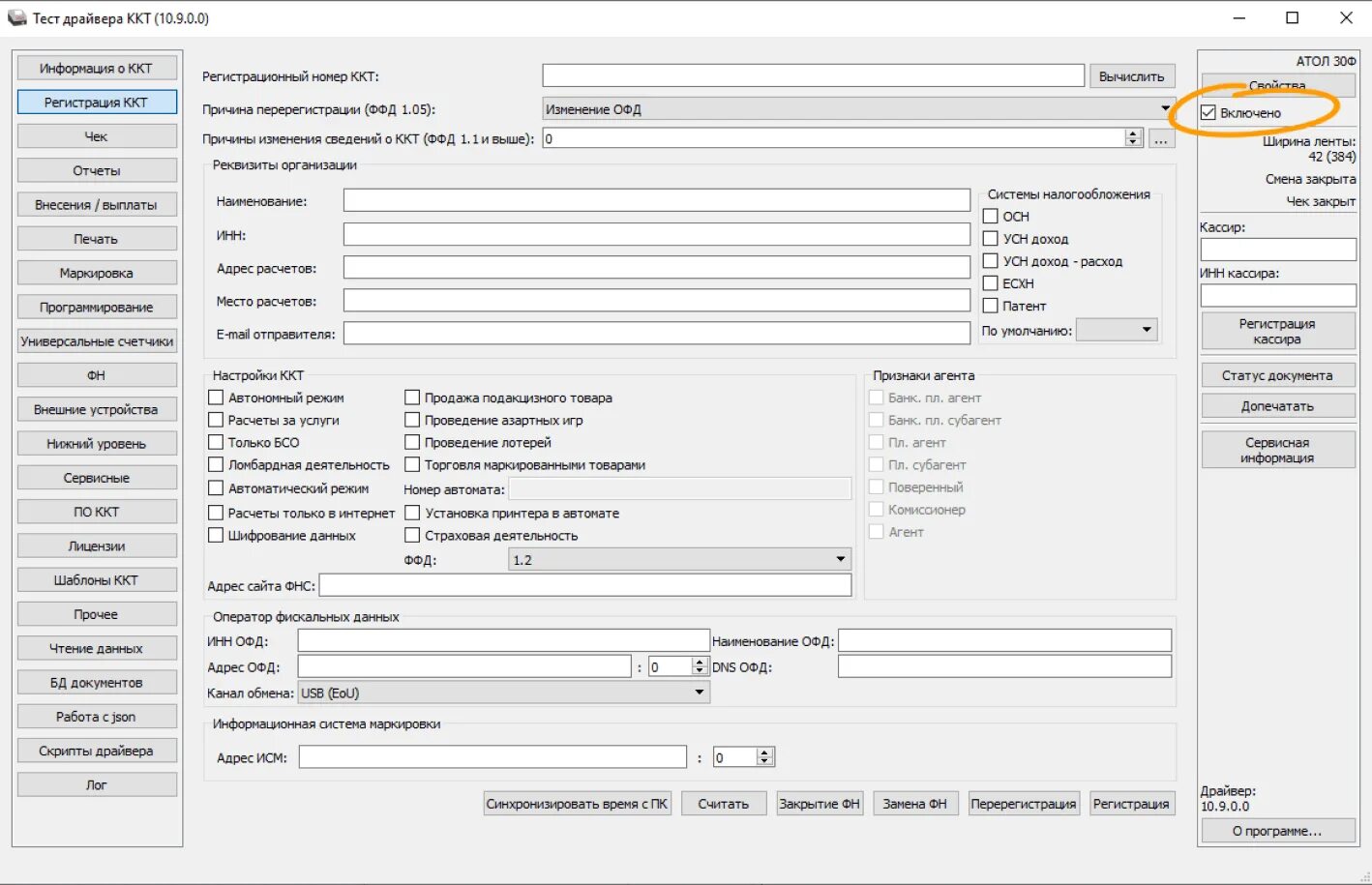1372x885 pixels.
Task: Click the ellipsis button for причины изменения
Action: click(1161, 139)
